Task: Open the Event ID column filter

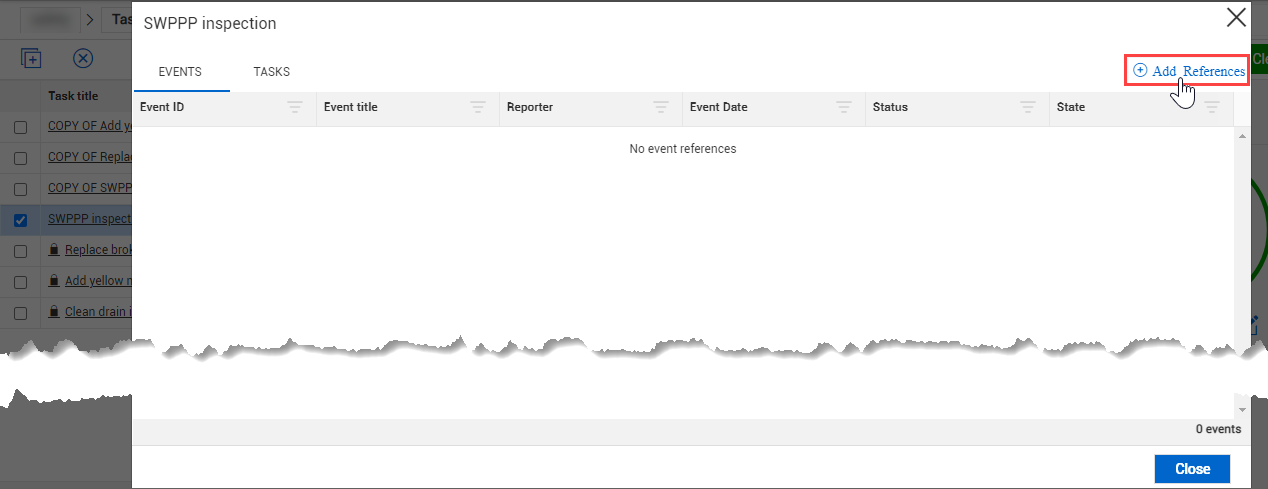Action: [294, 107]
